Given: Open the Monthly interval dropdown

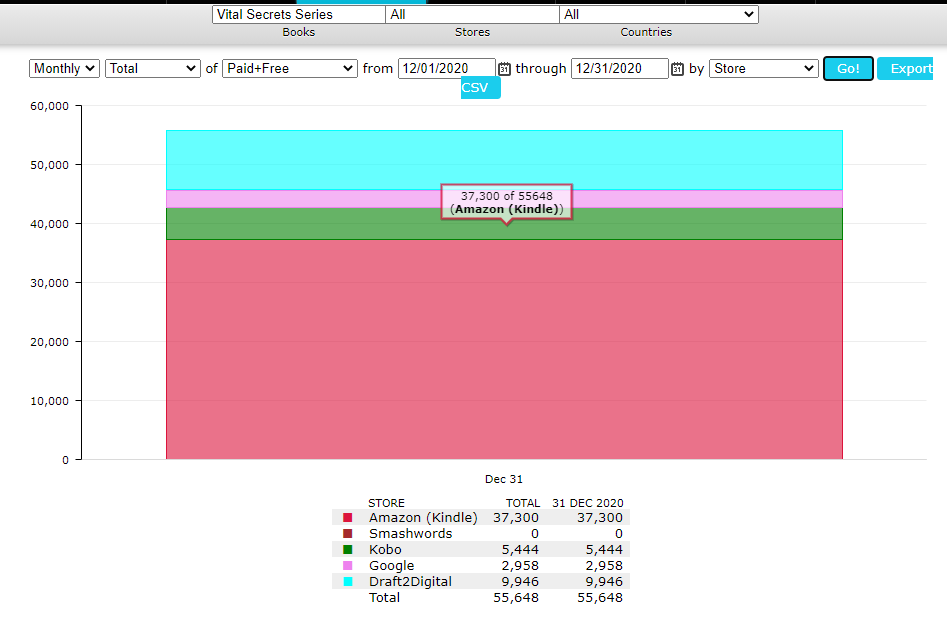Looking at the screenshot, I should [x=65, y=69].
